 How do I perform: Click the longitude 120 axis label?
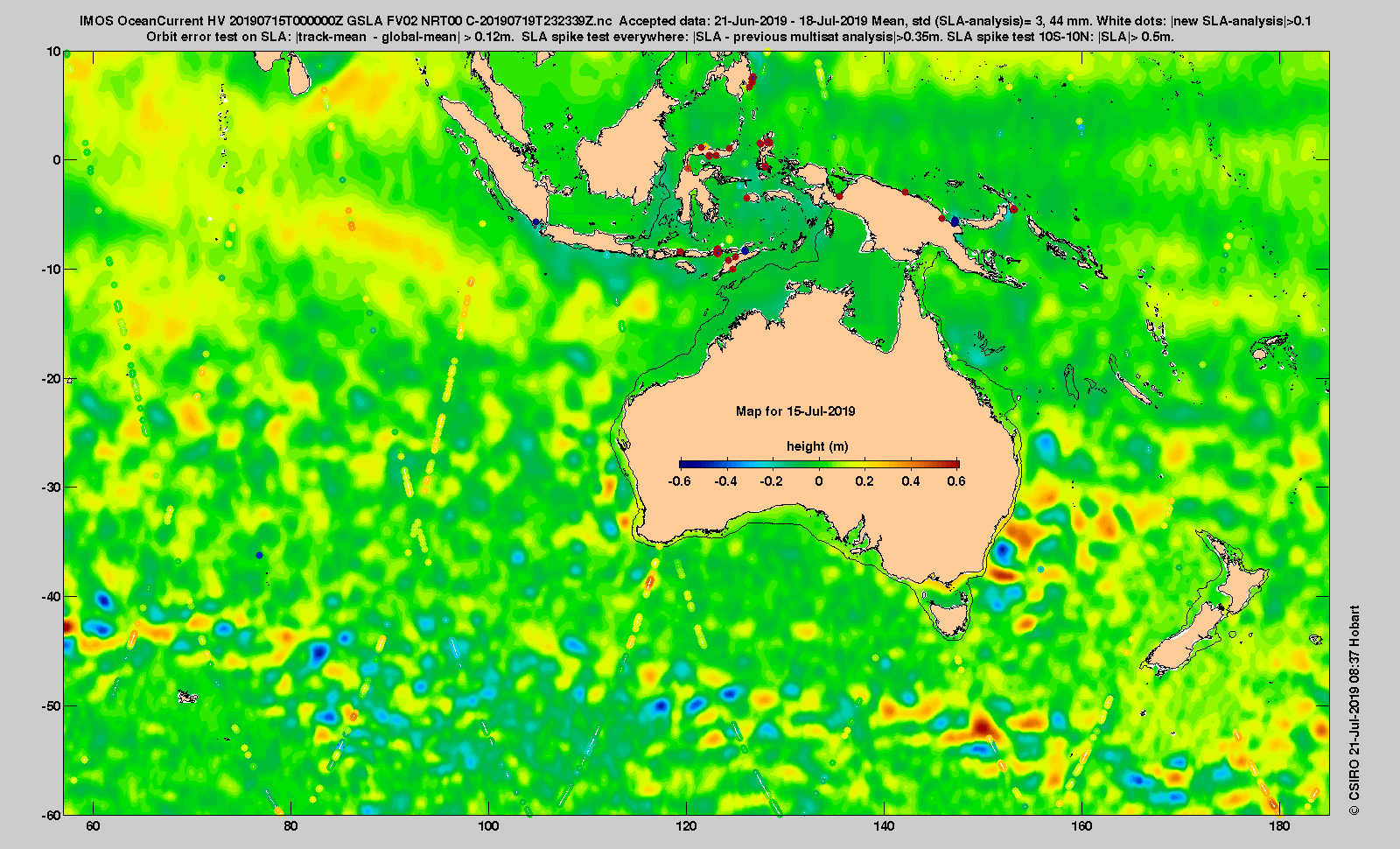(686, 826)
